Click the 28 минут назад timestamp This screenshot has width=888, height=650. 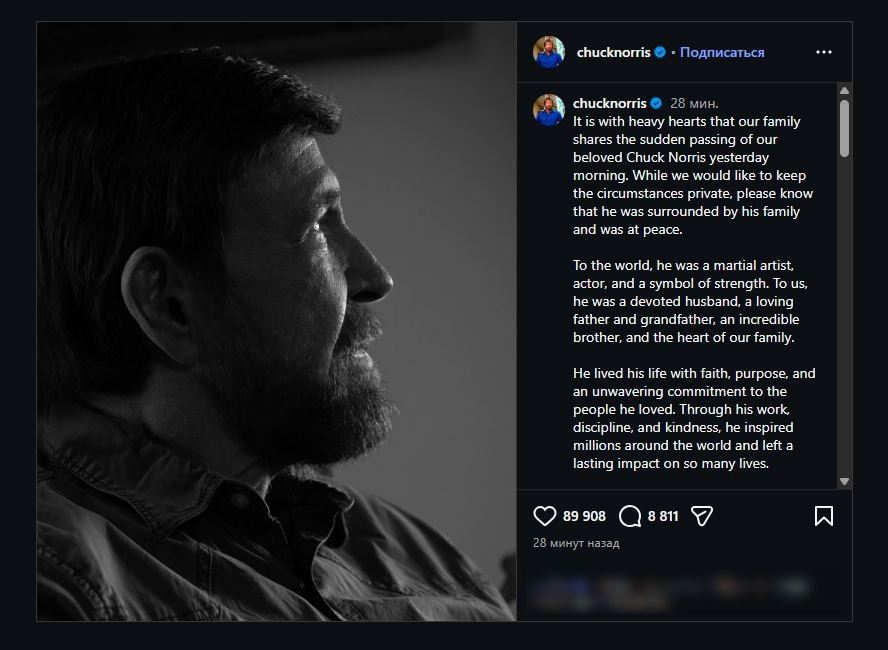pos(576,543)
